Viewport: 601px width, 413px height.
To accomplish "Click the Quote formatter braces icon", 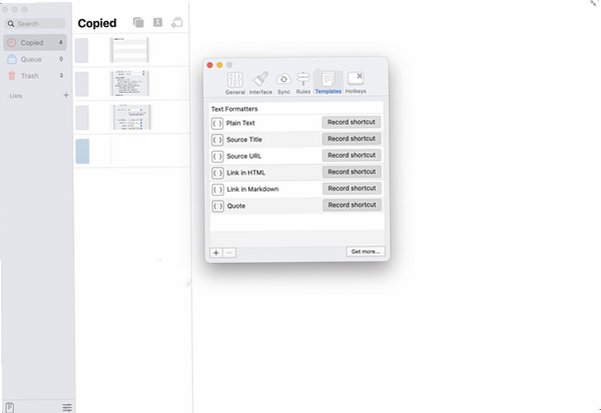I will pos(217,206).
